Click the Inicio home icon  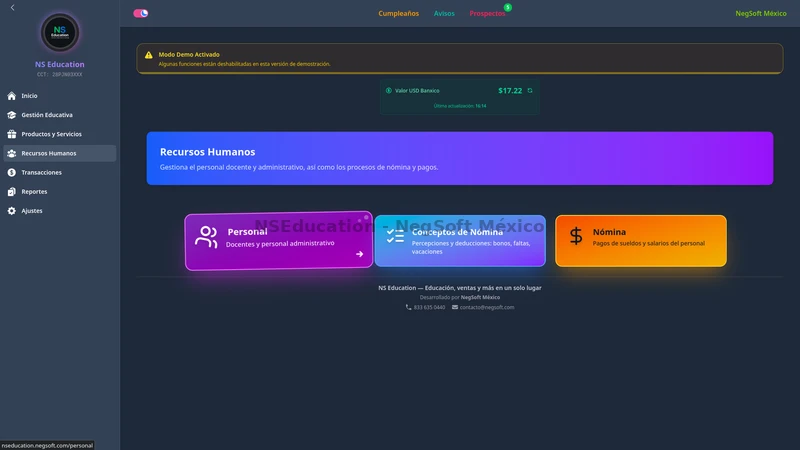point(12,96)
